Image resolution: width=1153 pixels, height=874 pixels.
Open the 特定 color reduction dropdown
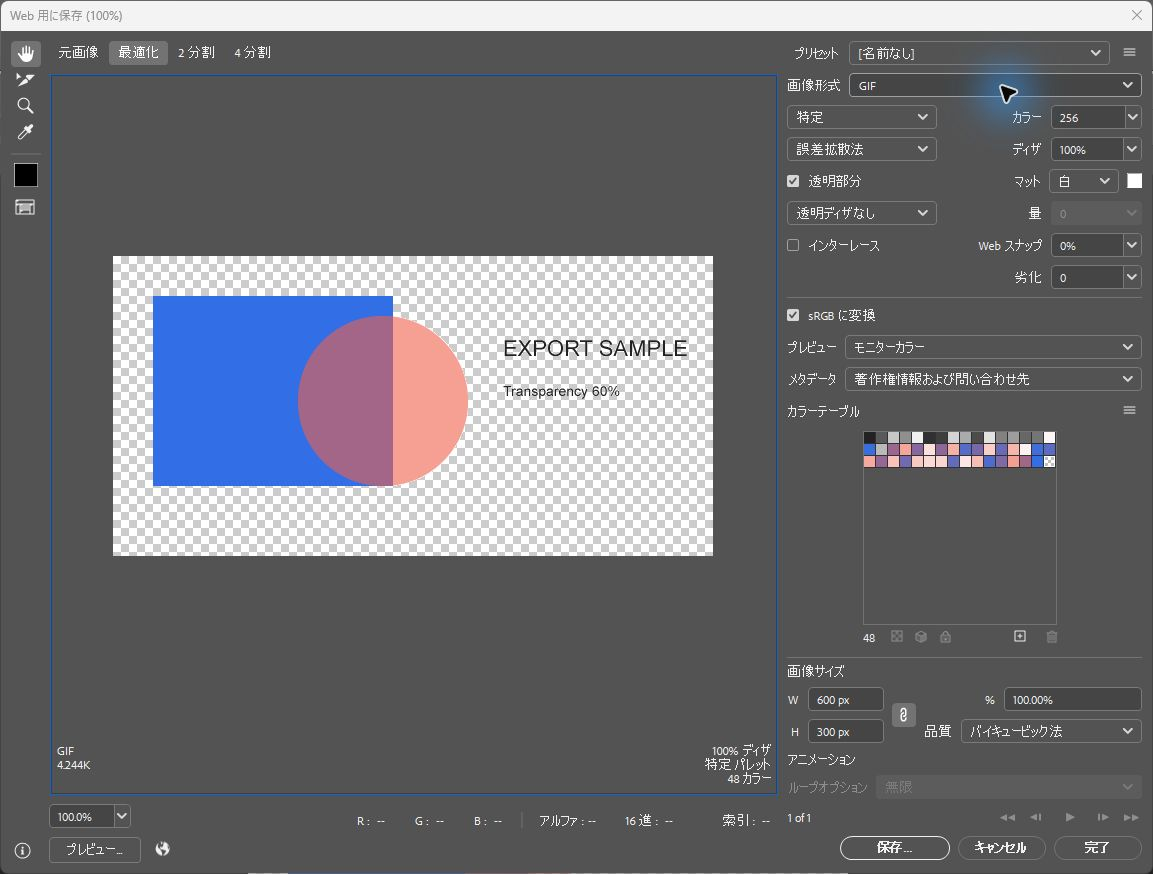862,117
